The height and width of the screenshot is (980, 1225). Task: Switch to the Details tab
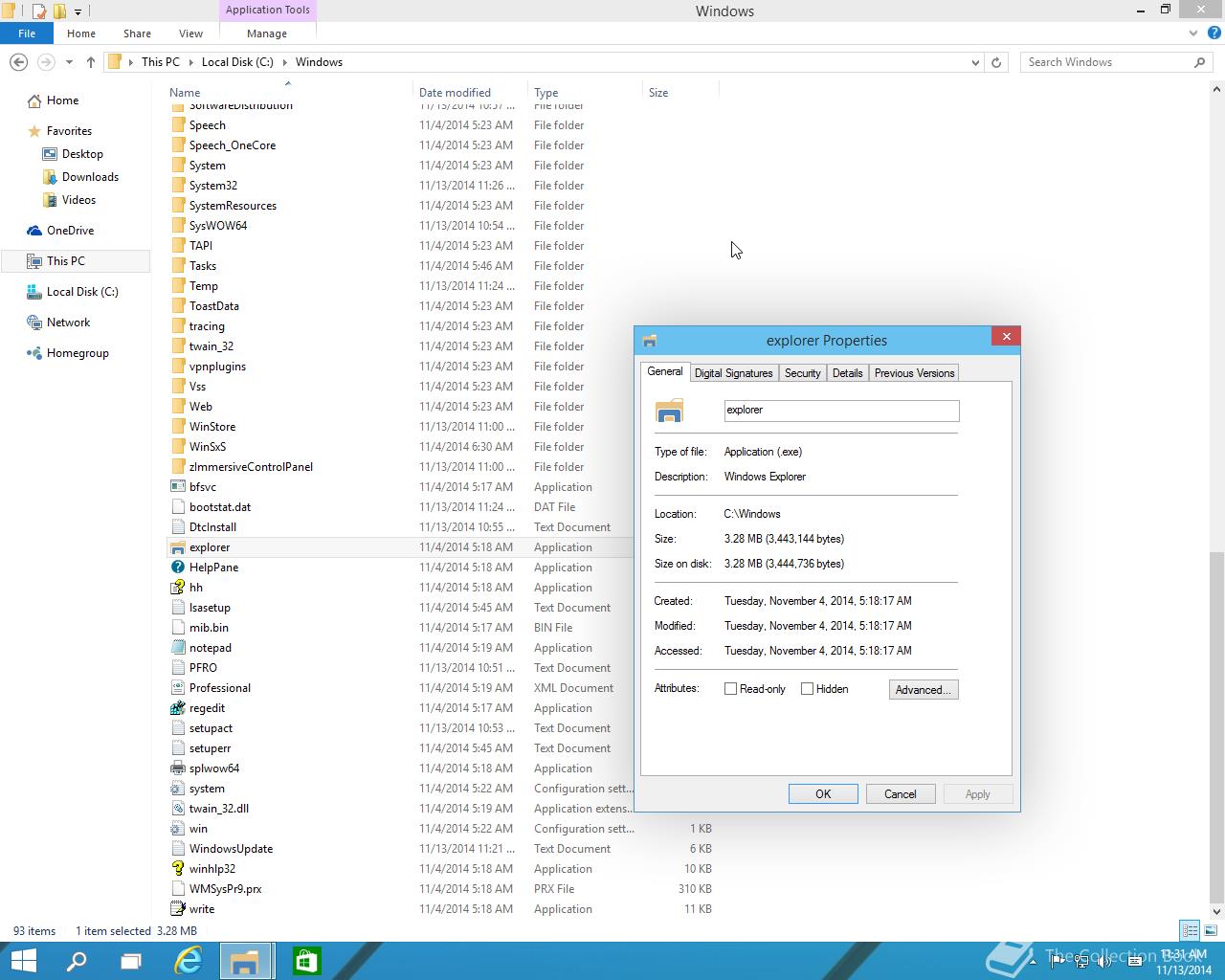click(x=847, y=373)
